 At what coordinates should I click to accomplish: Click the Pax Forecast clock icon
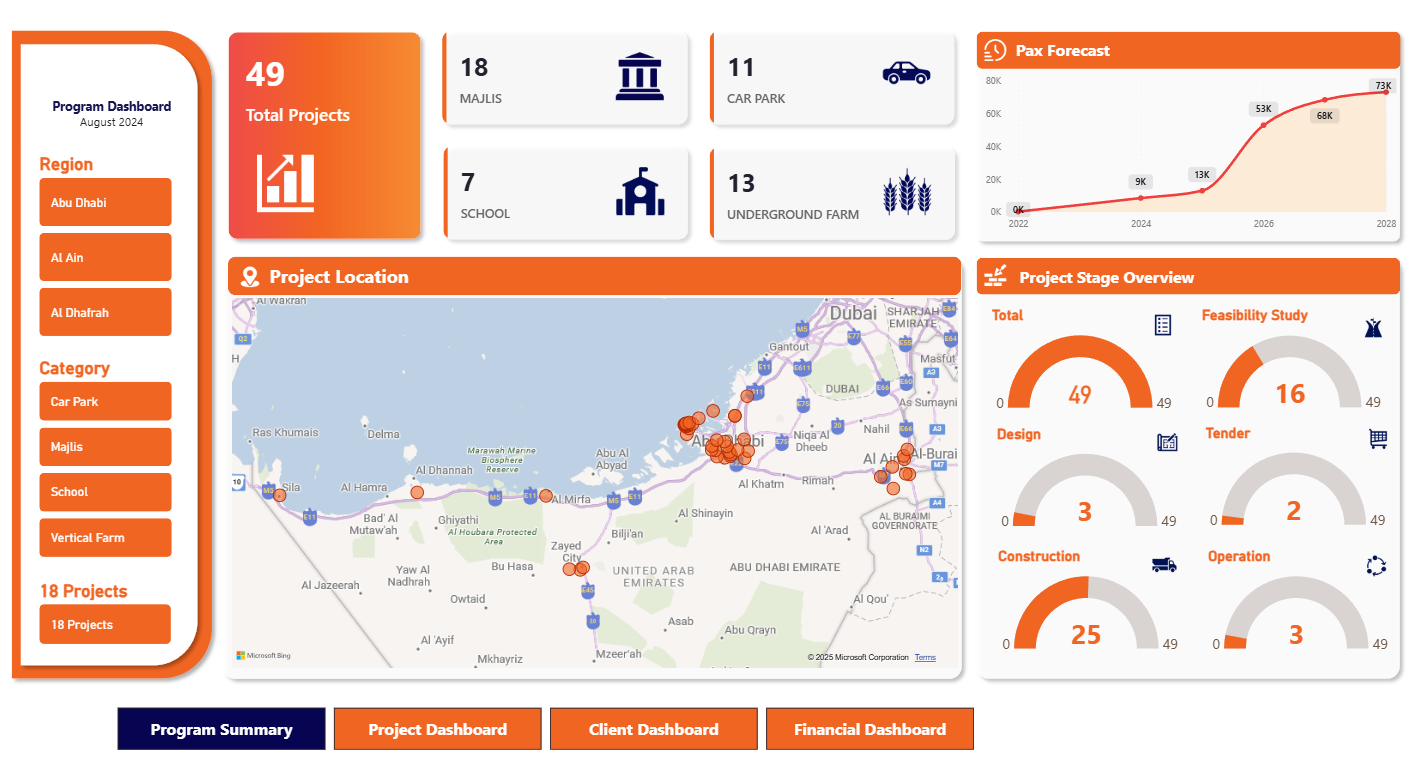(x=995, y=51)
